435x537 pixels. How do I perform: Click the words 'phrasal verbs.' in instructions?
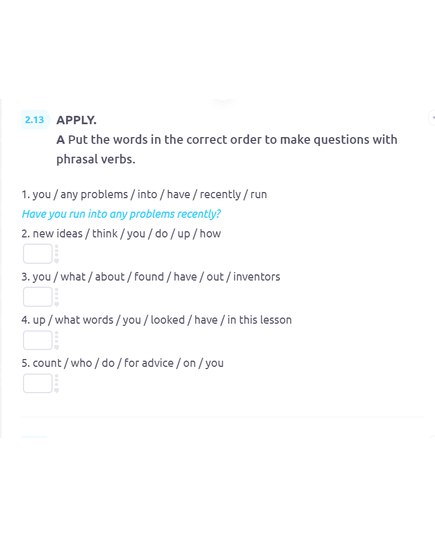(x=96, y=159)
